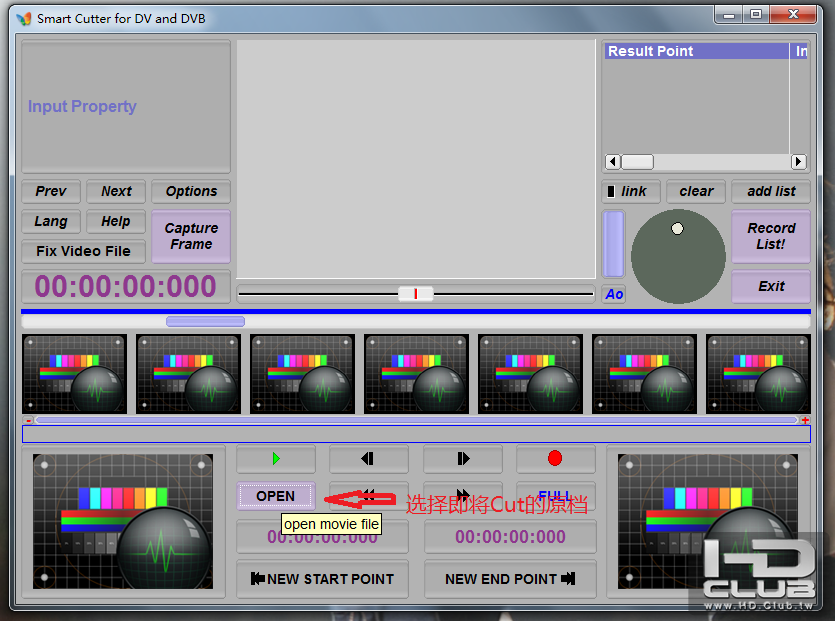Image resolution: width=835 pixels, height=621 pixels.
Task: Click the end point timecode field
Action: click(x=510, y=537)
